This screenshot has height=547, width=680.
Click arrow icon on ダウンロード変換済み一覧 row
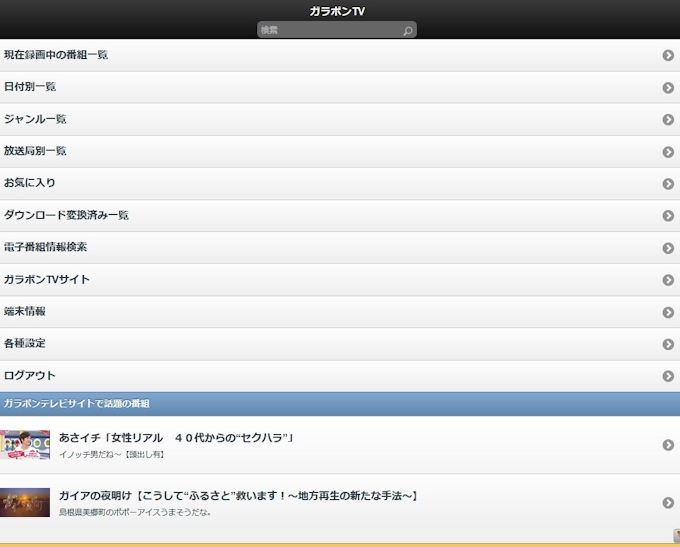(x=668, y=216)
